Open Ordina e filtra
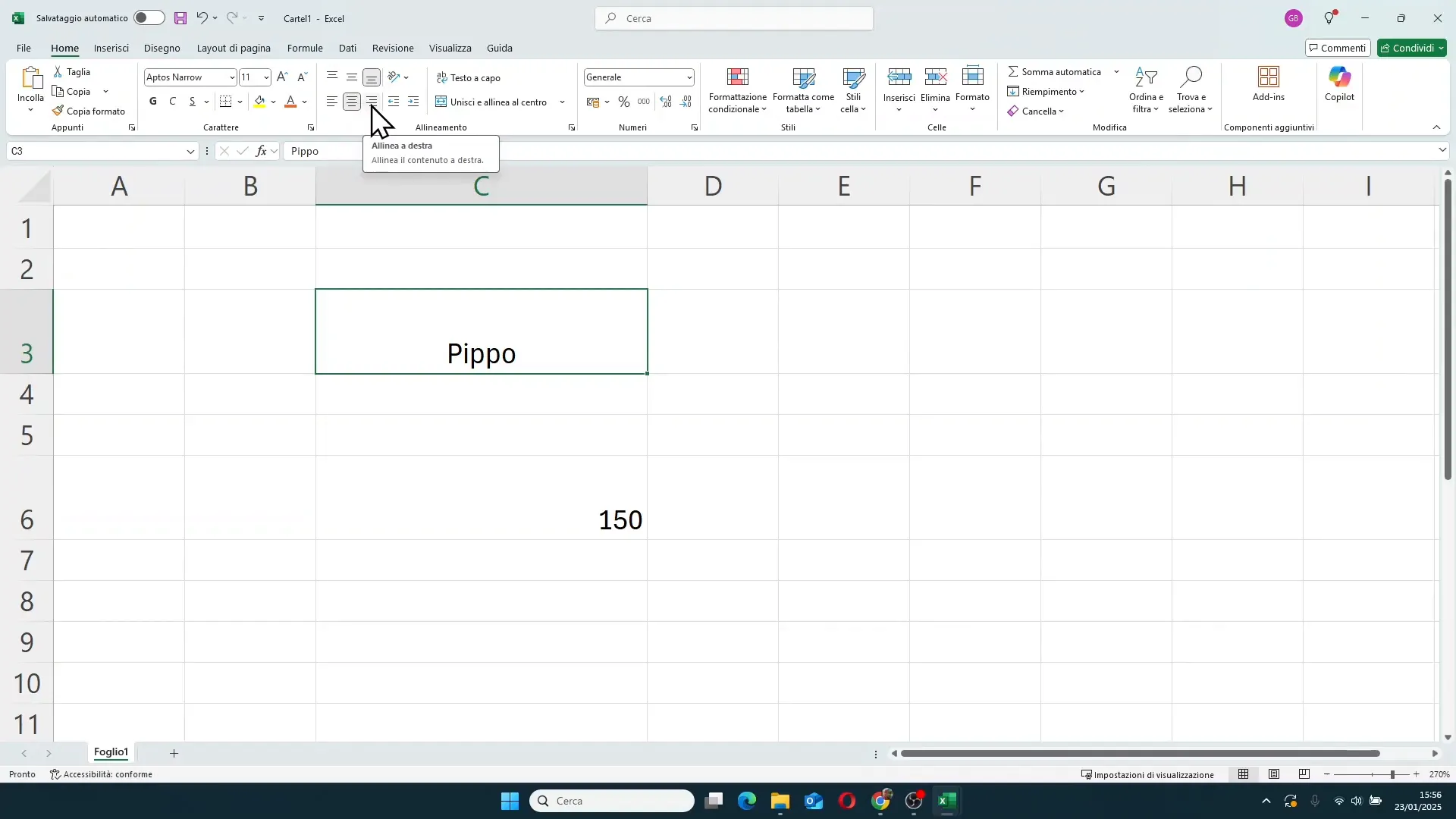The image size is (1456, 819). pyautogui.click(x=1146, y=90)
